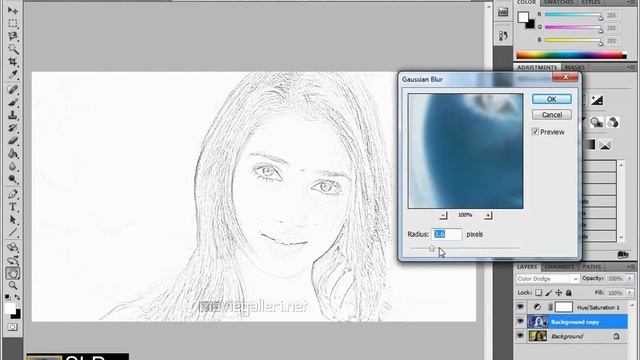
Task: Select the Clone Stamp tool
Action: [13, 115]
